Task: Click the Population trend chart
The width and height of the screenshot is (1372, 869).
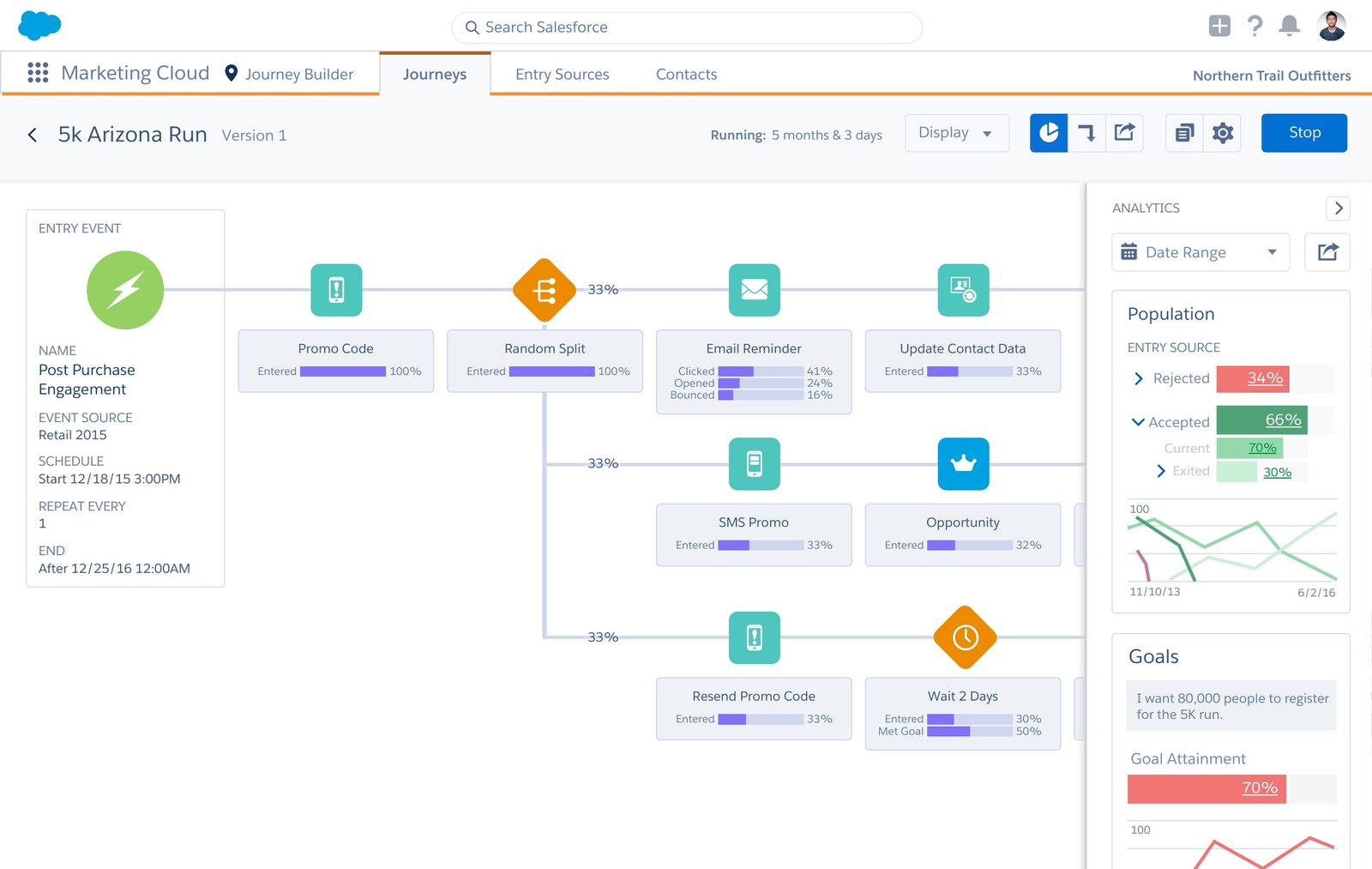Action: pos(1231,547)
